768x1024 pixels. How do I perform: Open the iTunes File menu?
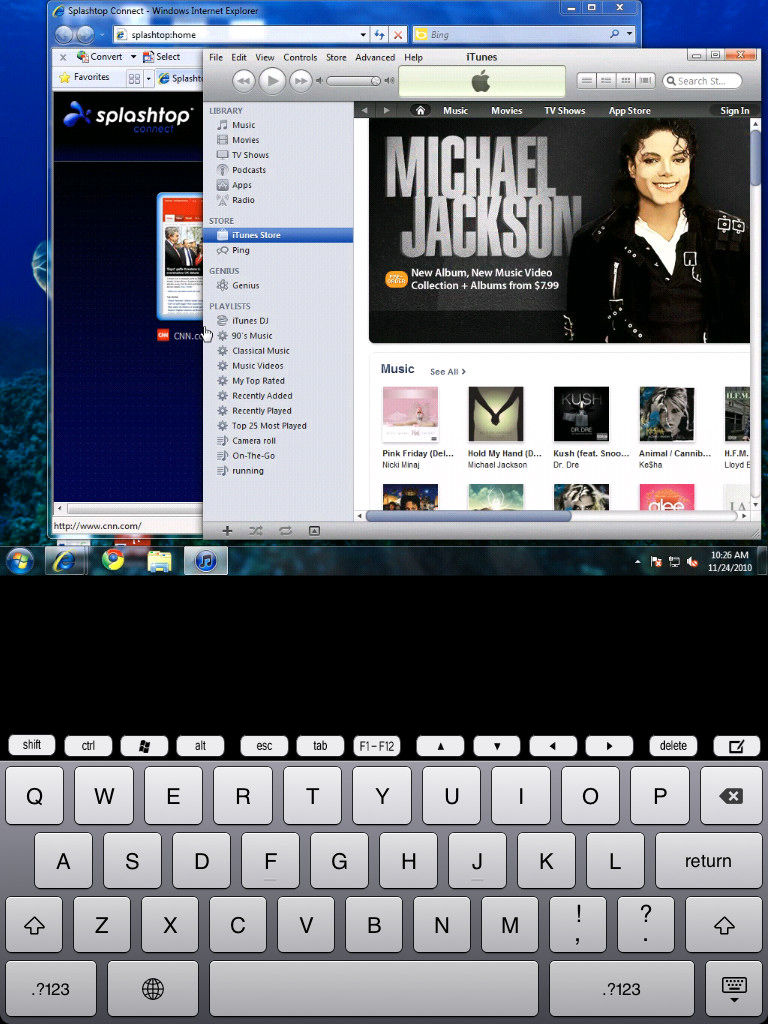tap(216, 57)
